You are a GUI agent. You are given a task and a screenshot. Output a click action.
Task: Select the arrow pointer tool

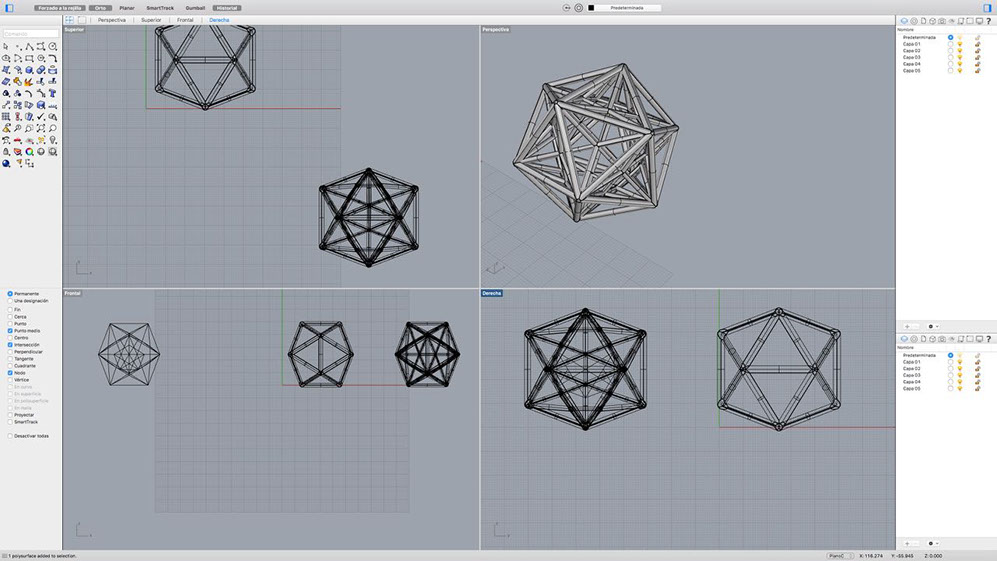pos(6,46)
